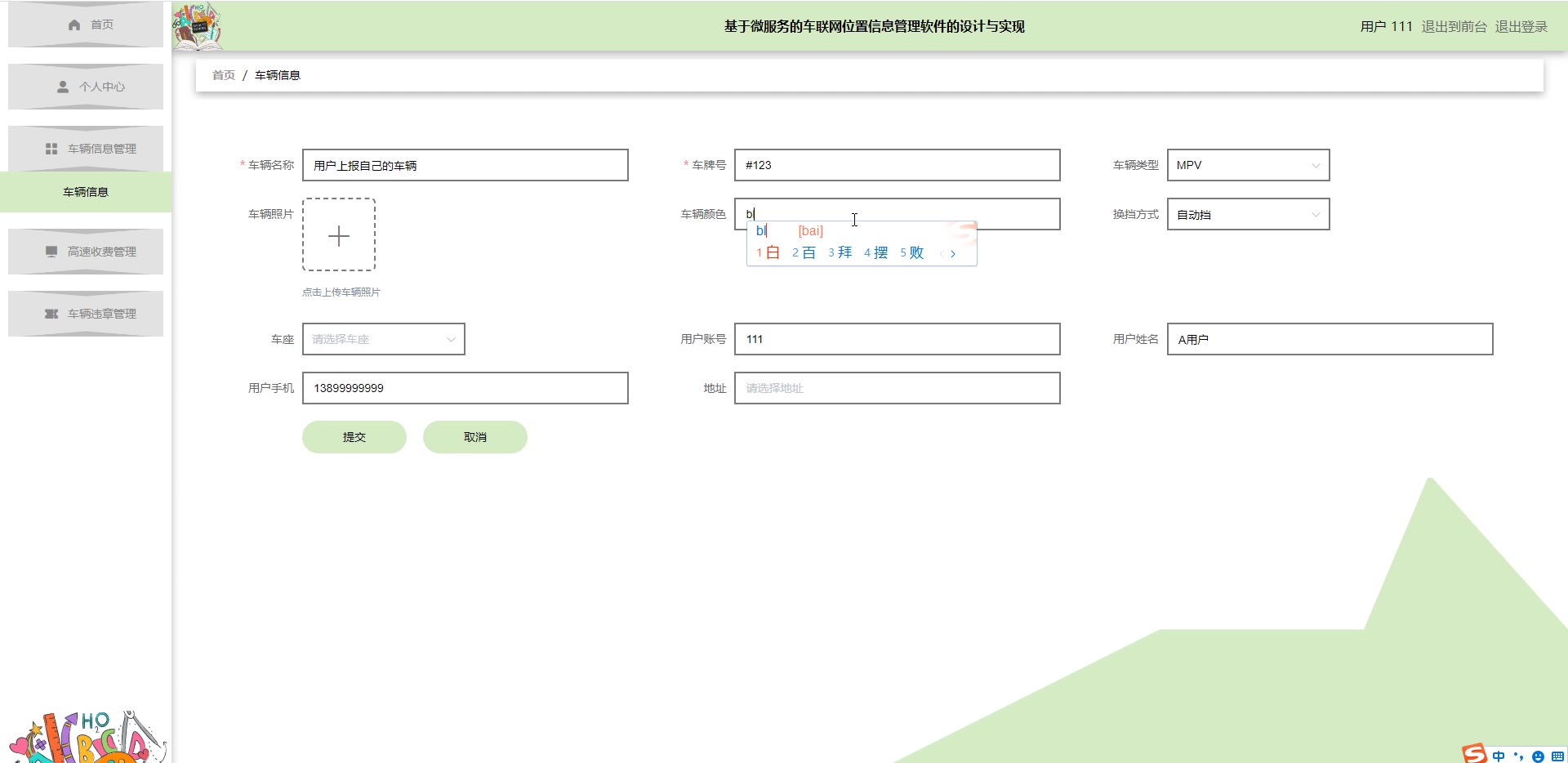The height and width of the screenshot is (763, 1568).
Task: Click the 取消 cancel button
Action: click(x=475, y=437)
